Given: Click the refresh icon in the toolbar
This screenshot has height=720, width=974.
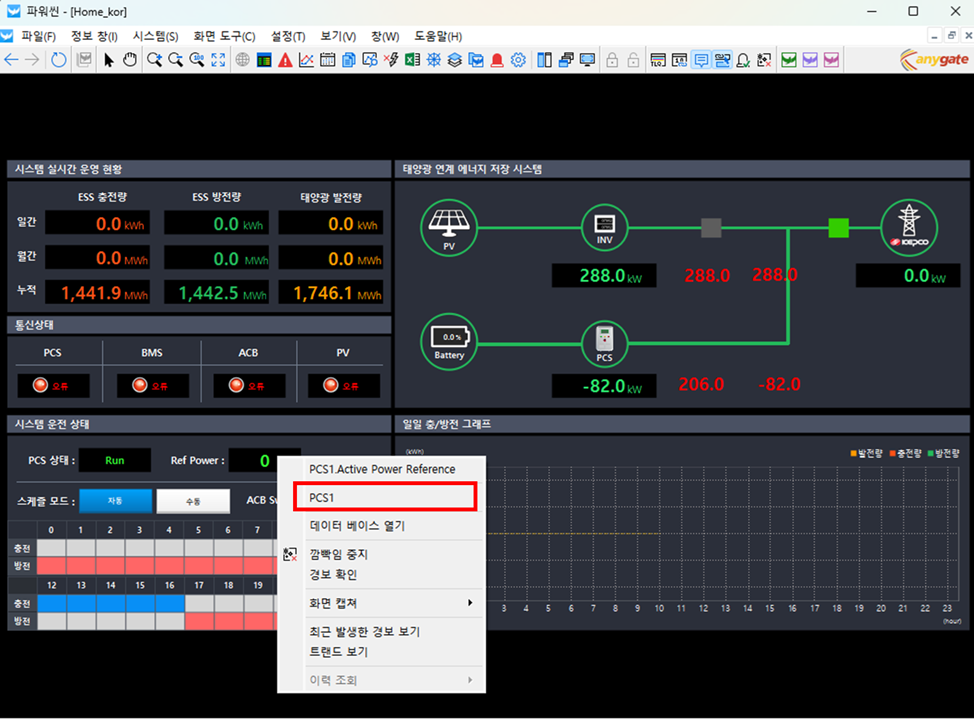Looking at the screenshot, I should point(59,60).
